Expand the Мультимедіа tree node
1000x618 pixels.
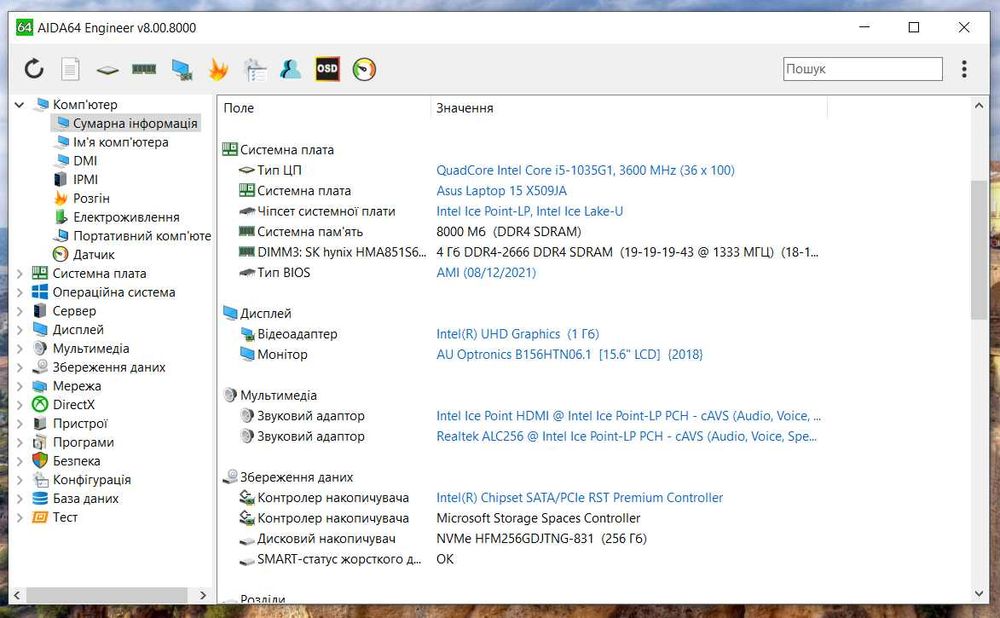click(x=19, y=349)
